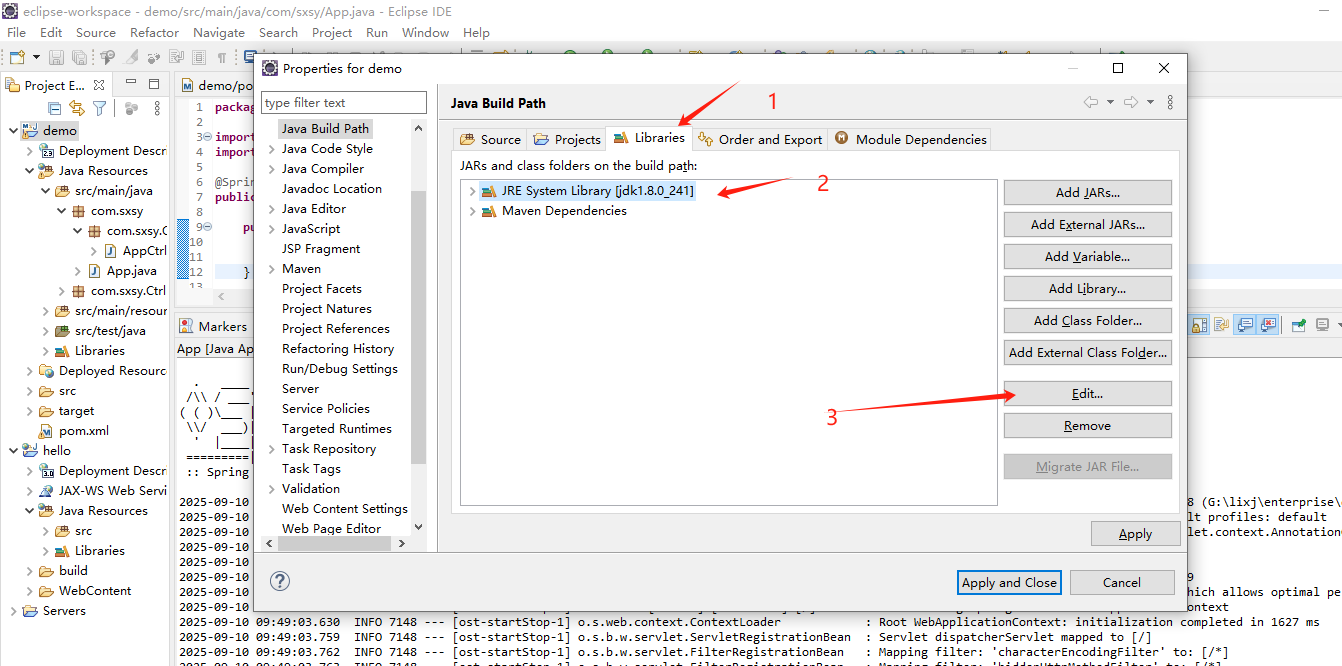Click the type filter text field
Image resolution: width=1342 pixels, height=666 pixels.
344,102
